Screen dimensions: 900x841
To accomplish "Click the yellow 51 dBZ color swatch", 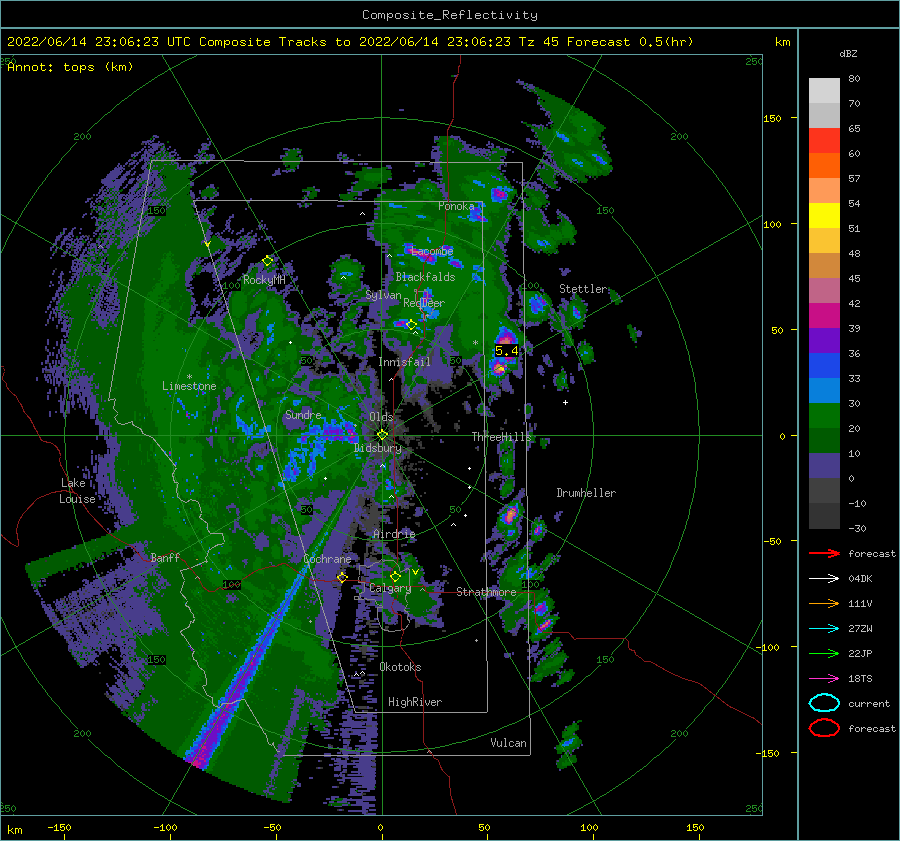I will 824,215.
